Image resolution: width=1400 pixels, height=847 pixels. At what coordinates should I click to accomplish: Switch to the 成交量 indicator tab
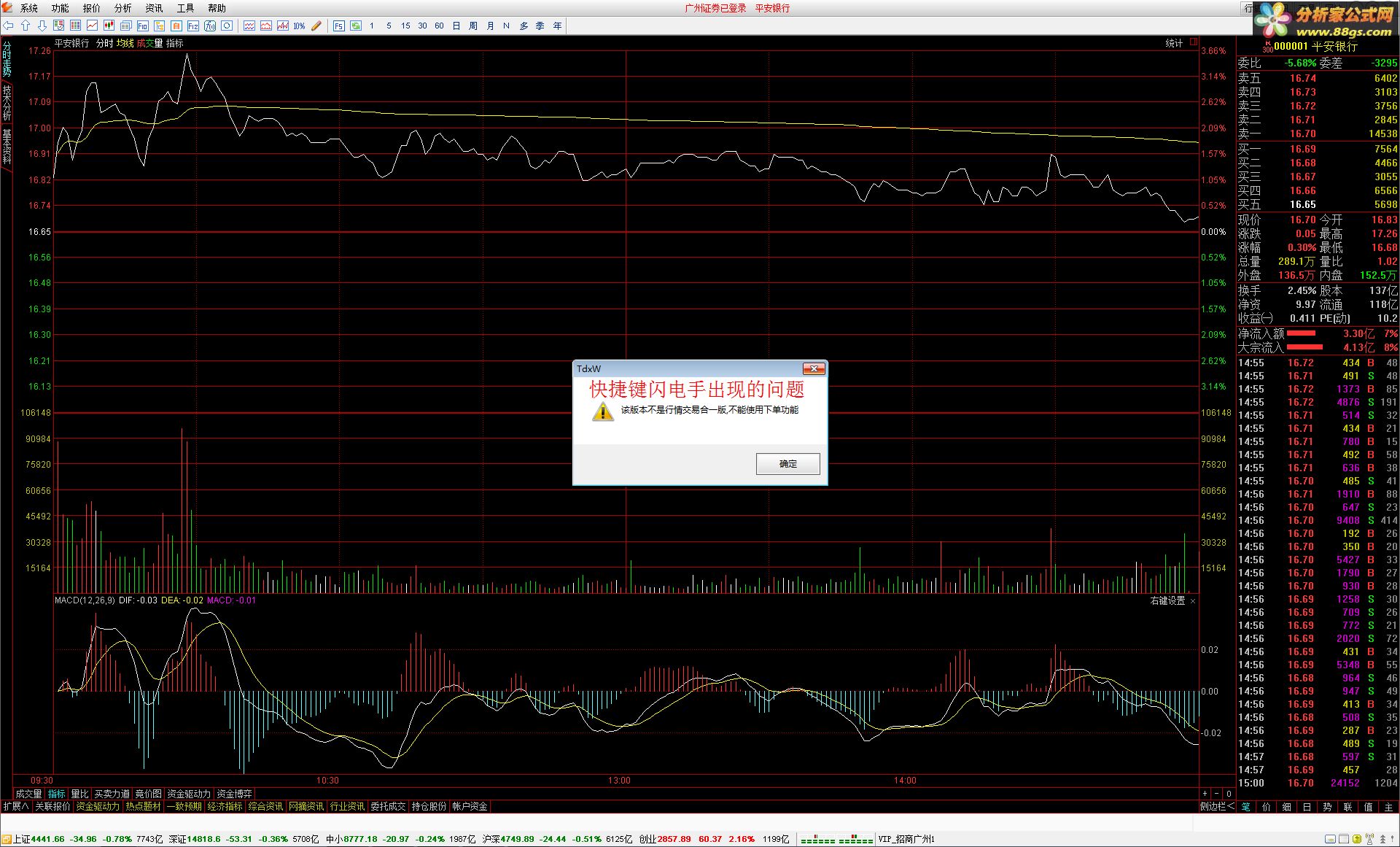(x=28, y=794)
